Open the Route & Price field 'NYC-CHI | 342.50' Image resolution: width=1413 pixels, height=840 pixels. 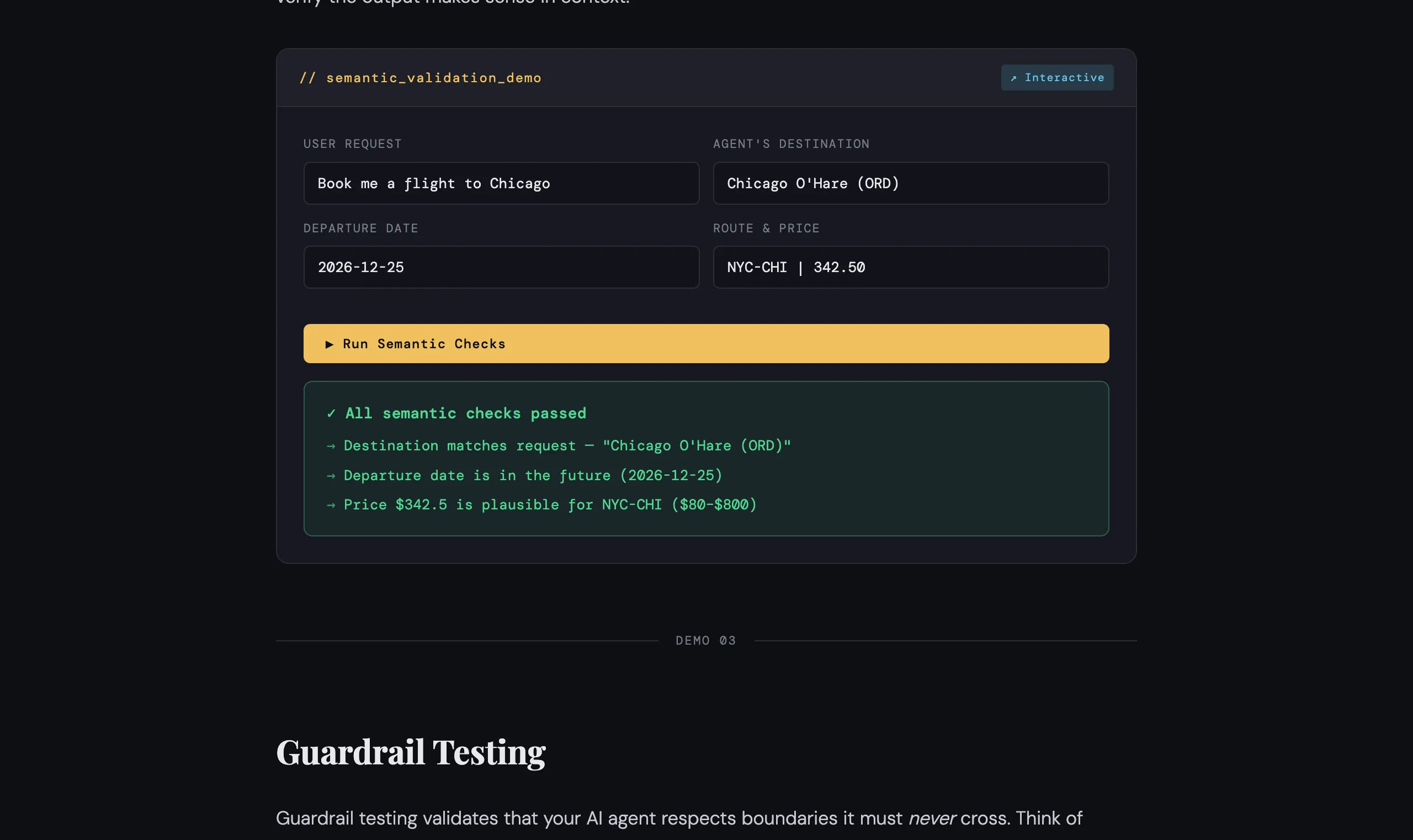(x=910, y=267)
